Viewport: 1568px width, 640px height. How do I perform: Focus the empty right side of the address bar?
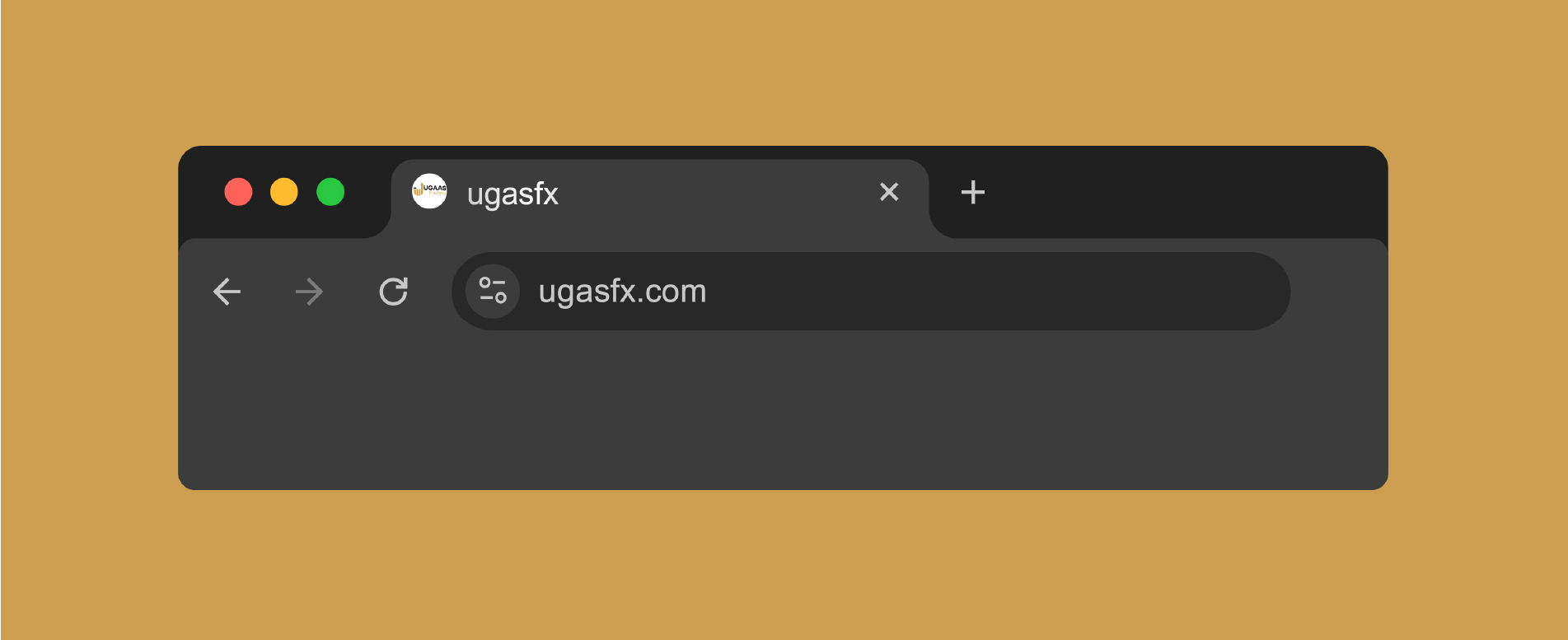[x=1030, y=292]
